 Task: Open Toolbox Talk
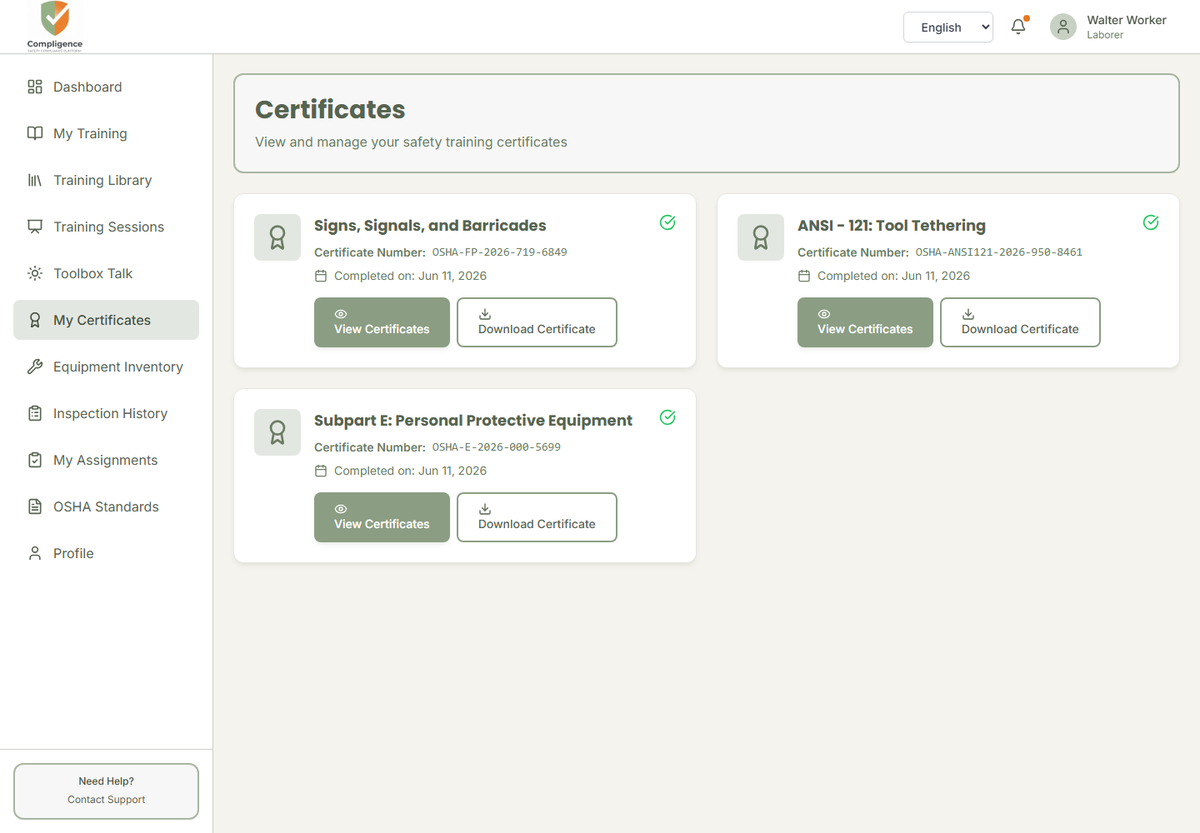(x=106, y=274)
